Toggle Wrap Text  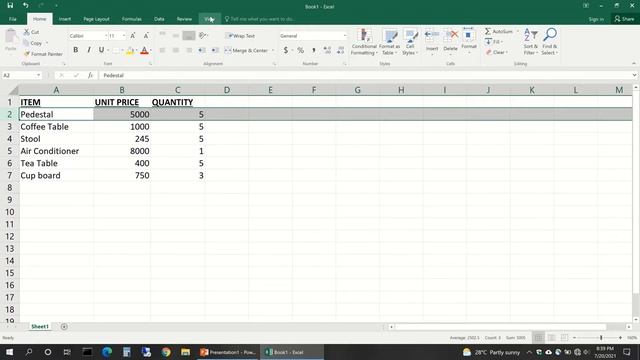point(241,36)
